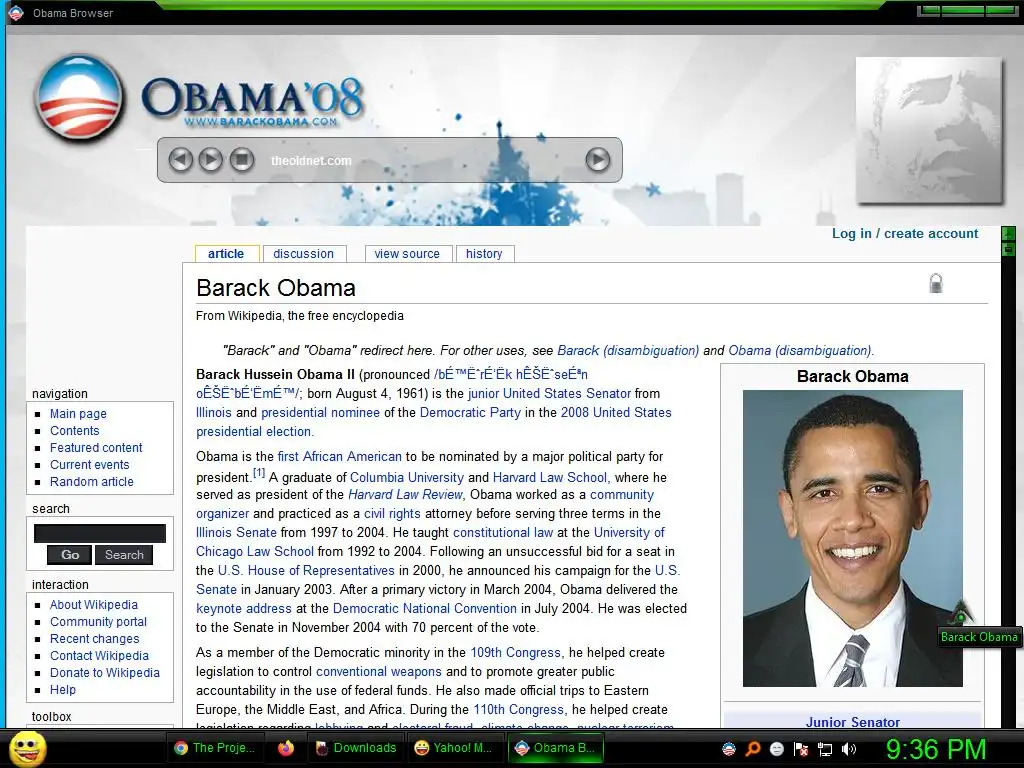Viewport: 1024px width, 768px height.
Task: Click the smiley face start button
Action: pyautogui.click(x=27, y=748)
